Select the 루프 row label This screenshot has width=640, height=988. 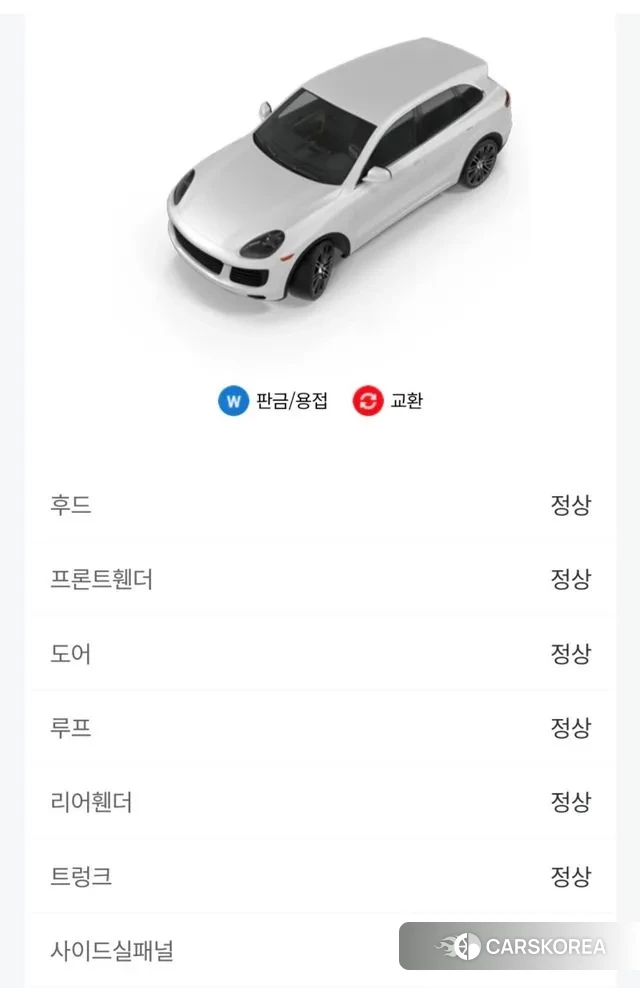[x=71, y=728]
